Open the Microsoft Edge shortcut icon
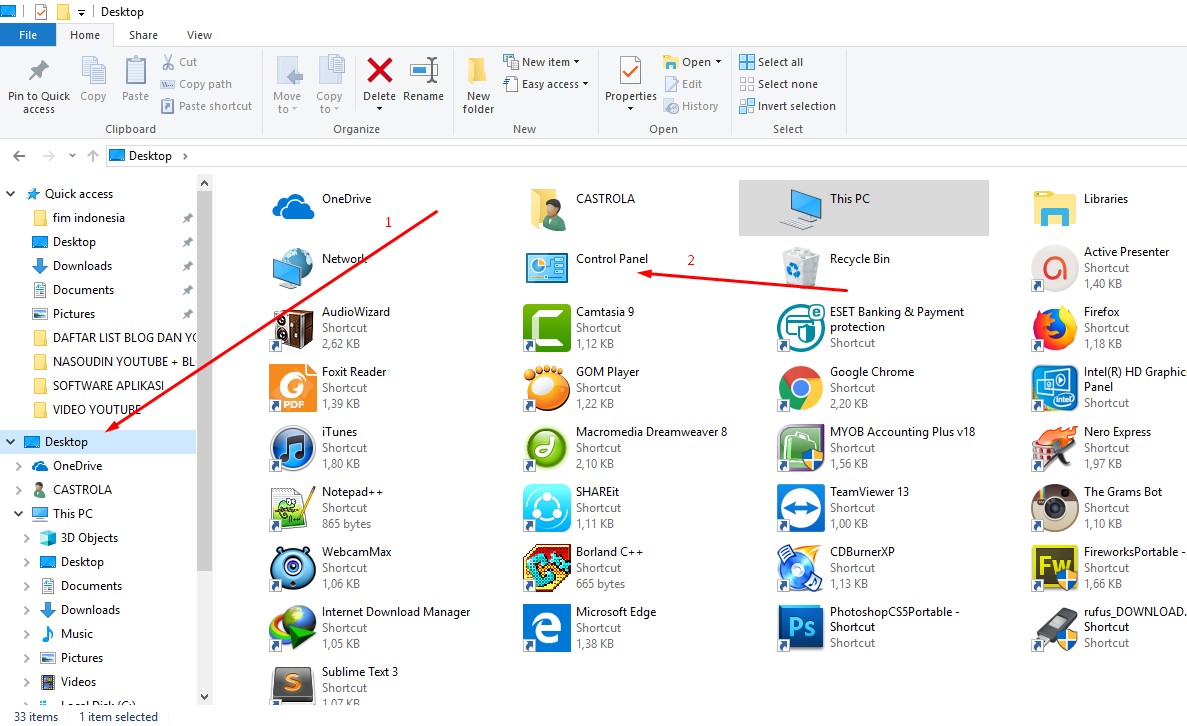This screenshot has height=726, width=1187. (x=547, y=628)
